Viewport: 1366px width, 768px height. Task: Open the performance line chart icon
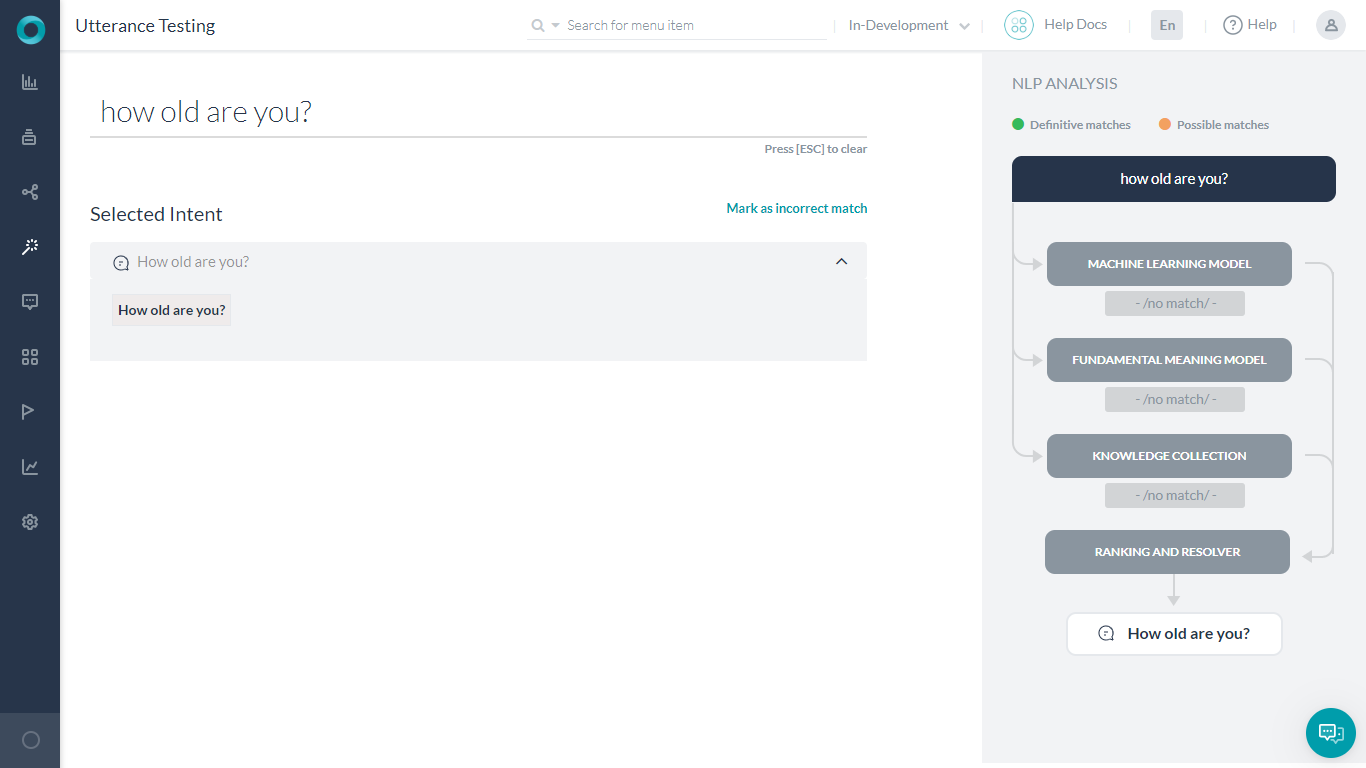(29, 466)
